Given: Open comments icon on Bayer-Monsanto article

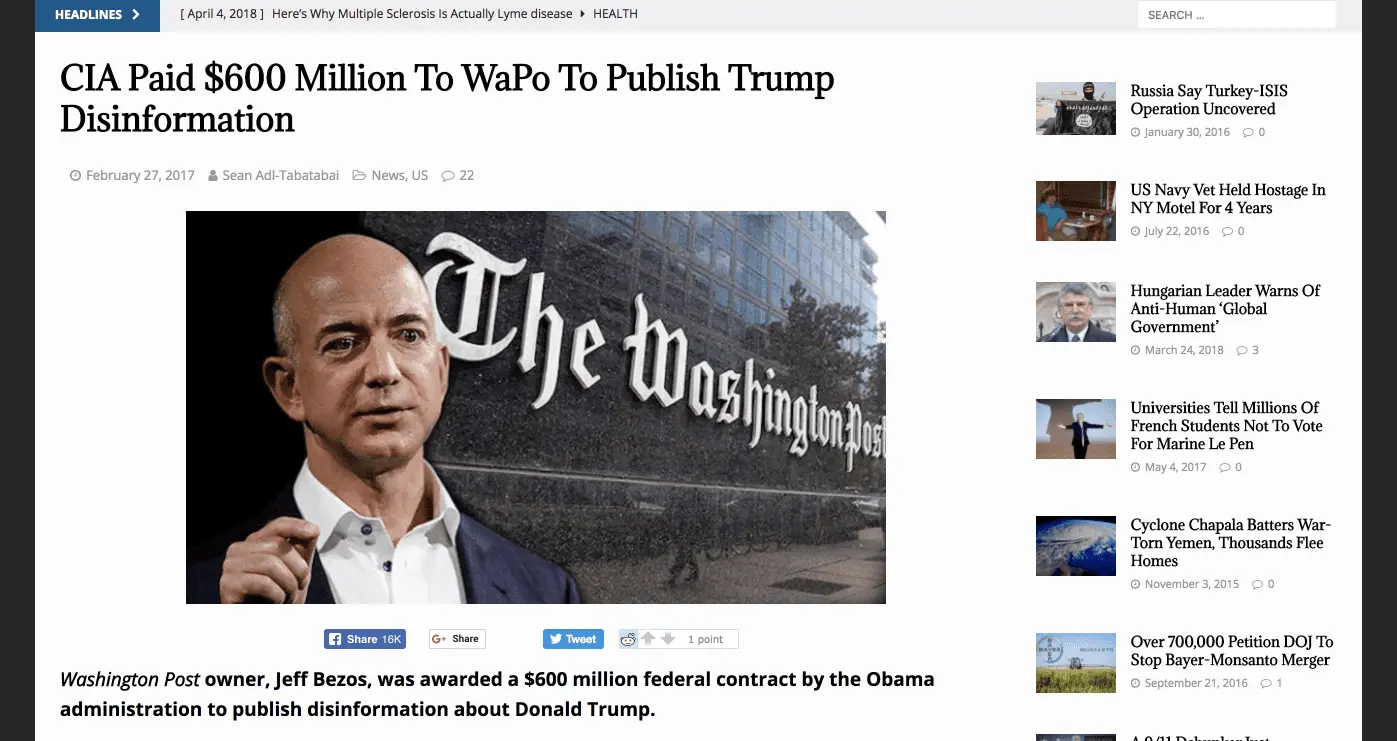Looking at the screenshot, I should 1266,683.
